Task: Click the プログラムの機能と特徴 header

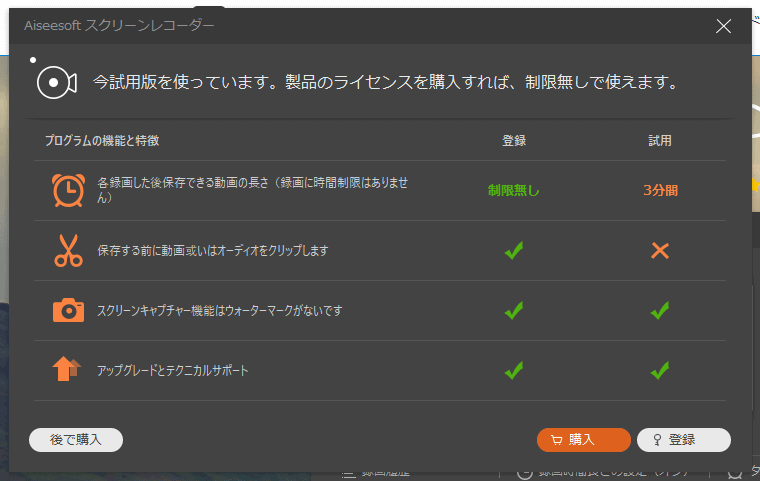Action: 101,141
